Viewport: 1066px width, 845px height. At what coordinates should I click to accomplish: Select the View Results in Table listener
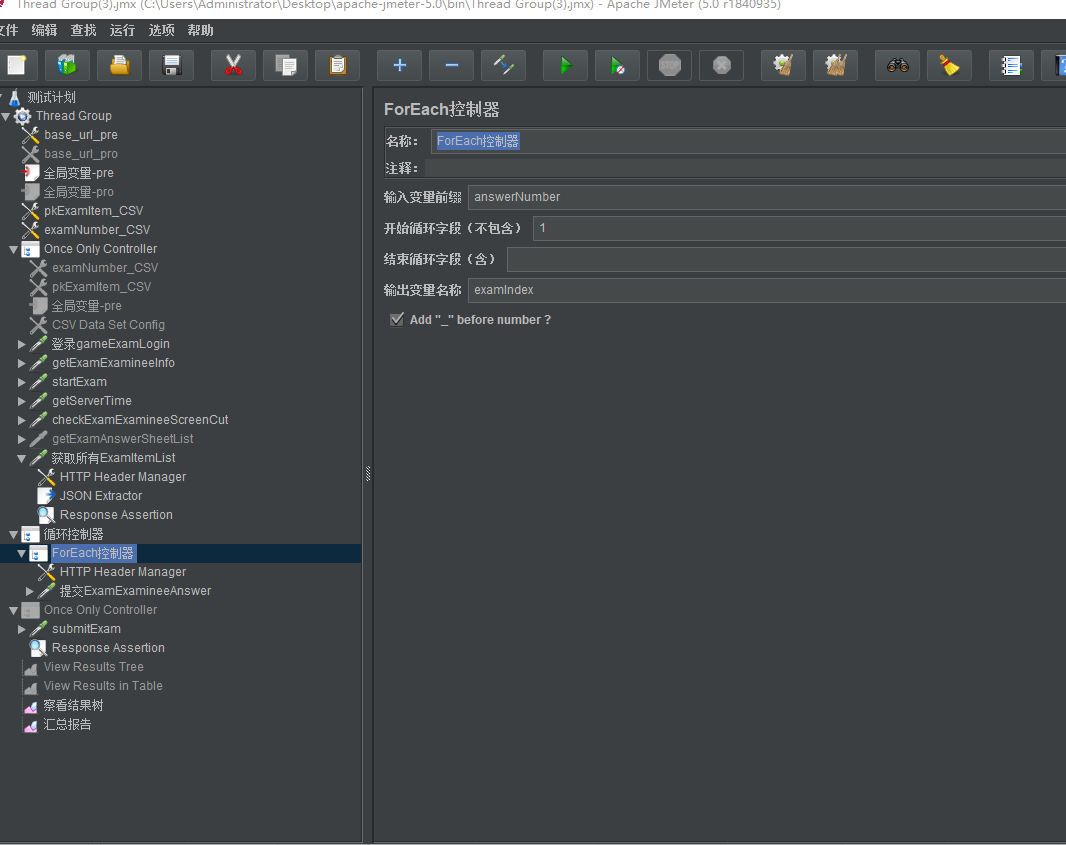pos(103,687)
